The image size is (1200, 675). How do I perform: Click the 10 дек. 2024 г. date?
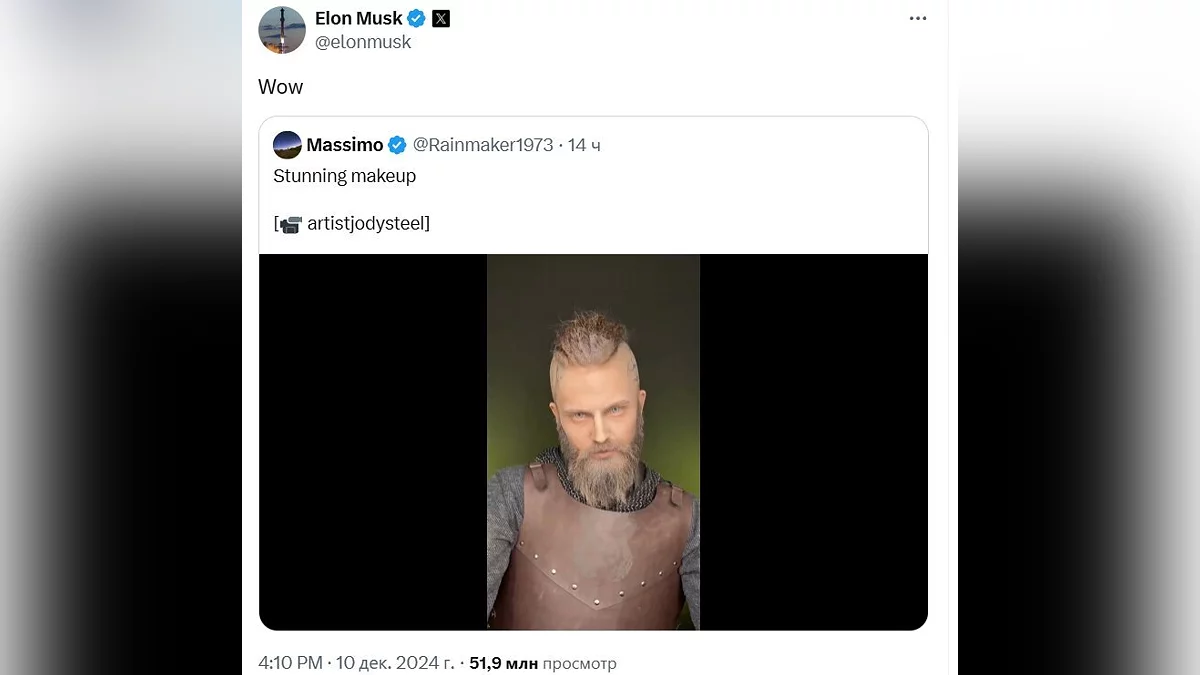[395, 663]
